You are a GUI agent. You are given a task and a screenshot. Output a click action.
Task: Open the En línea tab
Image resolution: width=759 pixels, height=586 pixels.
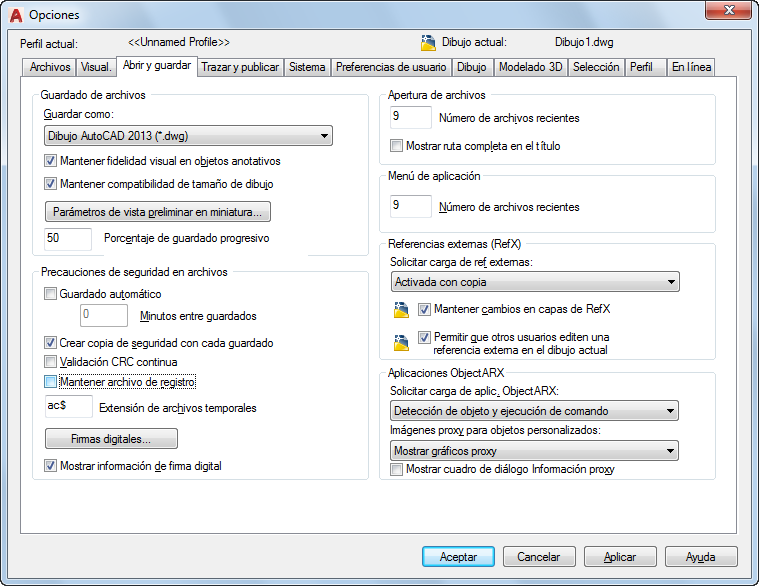click(691, 67)
